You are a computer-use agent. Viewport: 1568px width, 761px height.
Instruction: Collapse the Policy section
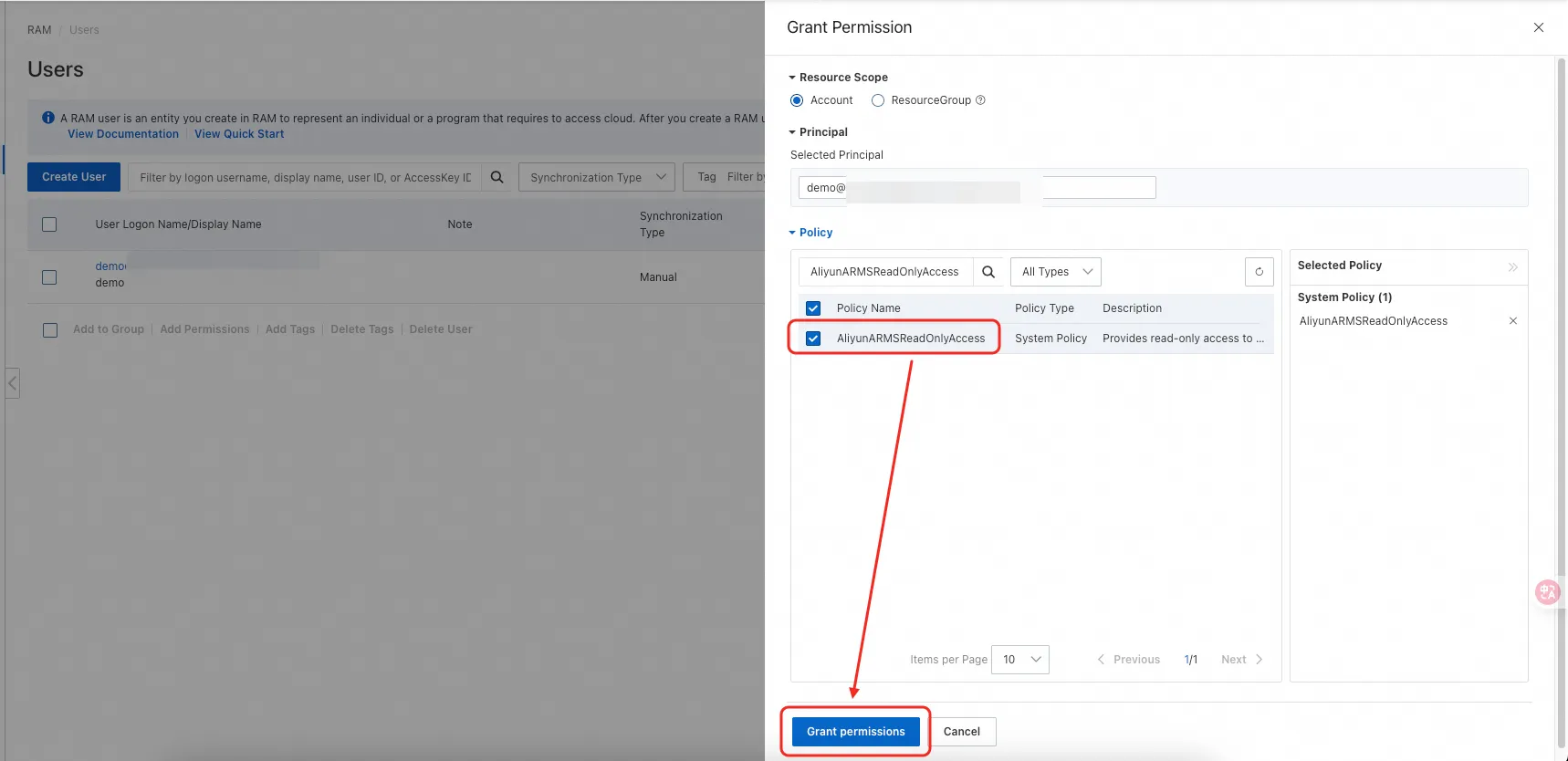792,233
